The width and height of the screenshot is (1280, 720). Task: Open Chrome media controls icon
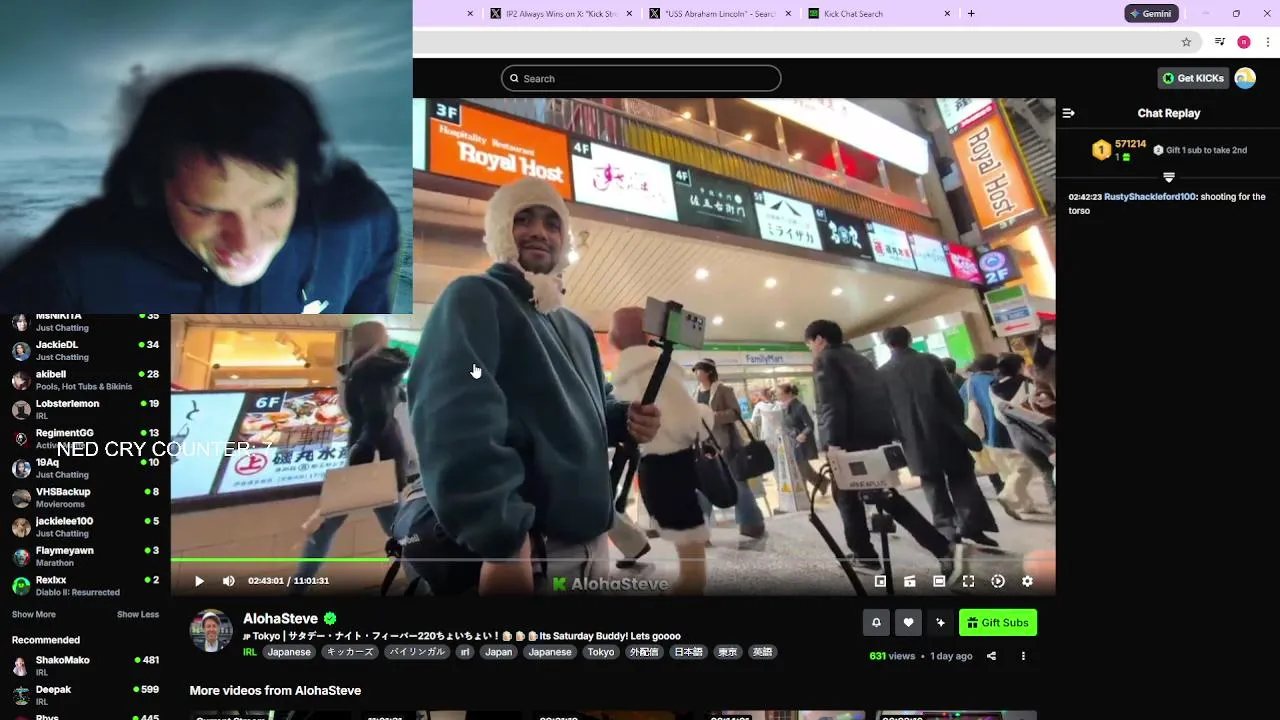coord(1219,42)
